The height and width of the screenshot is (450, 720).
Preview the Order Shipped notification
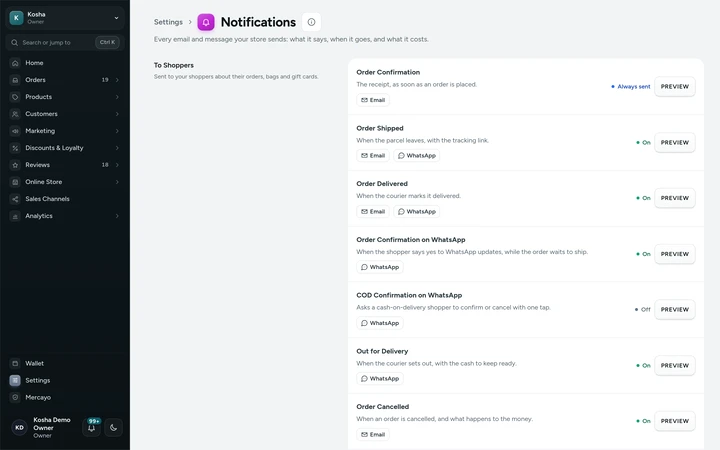point(675,142)
